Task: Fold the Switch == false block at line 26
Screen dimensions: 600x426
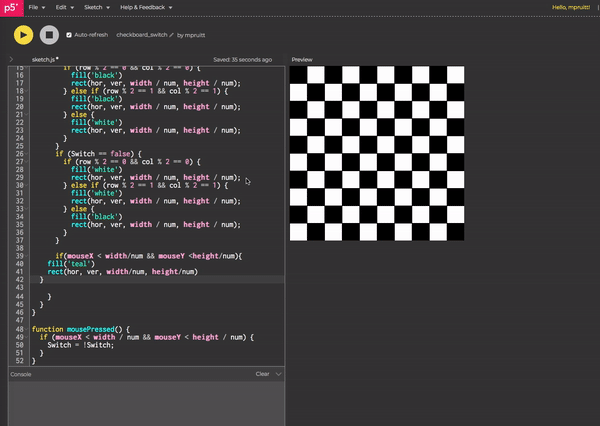Action: coord(27,154)
